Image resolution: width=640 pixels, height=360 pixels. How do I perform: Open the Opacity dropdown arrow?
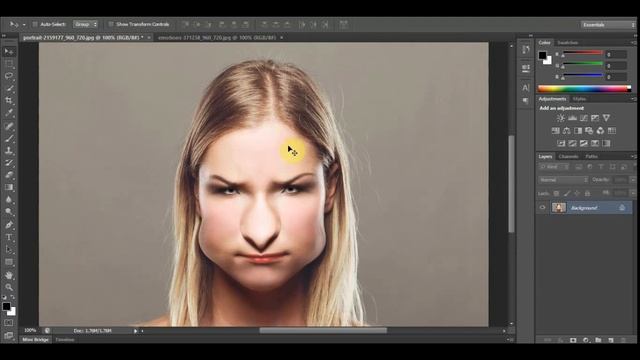click(633, 180)
